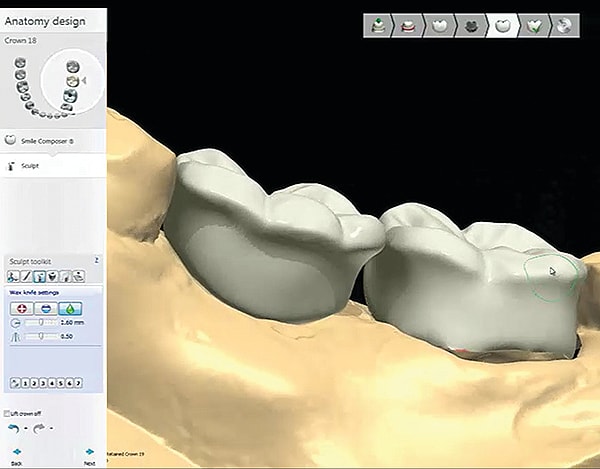Click the undo arrow
600x469 pixels.
14,428
